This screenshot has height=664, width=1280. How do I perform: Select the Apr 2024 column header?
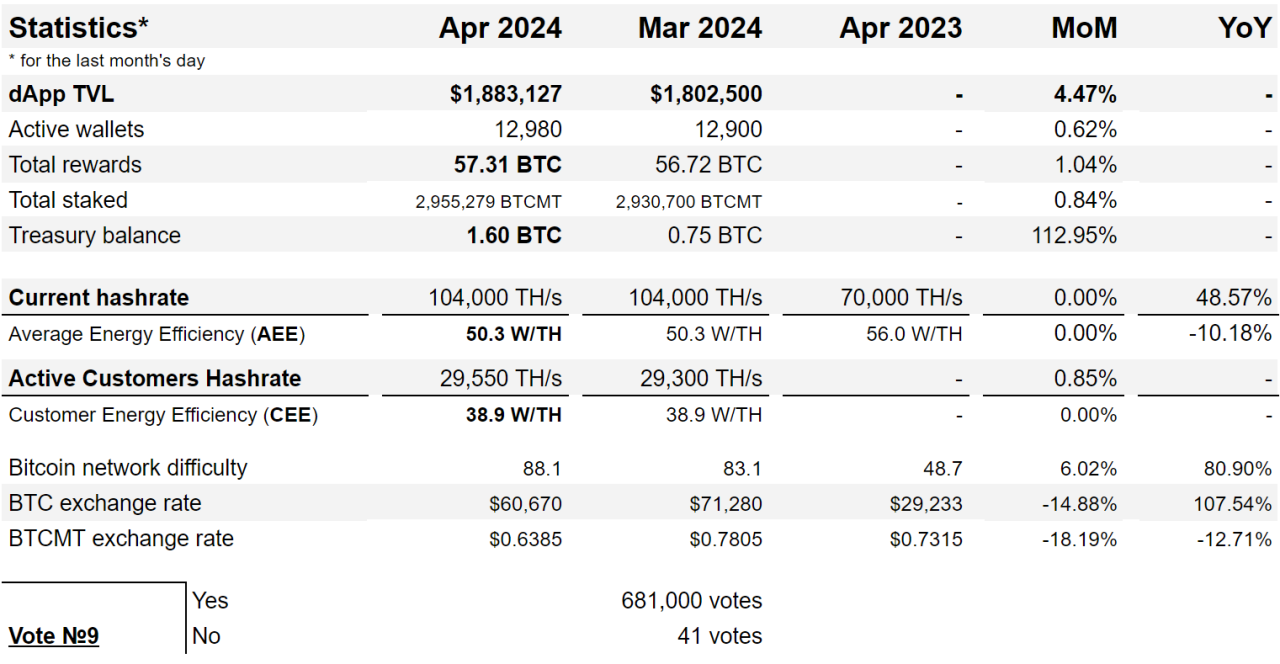500,28
